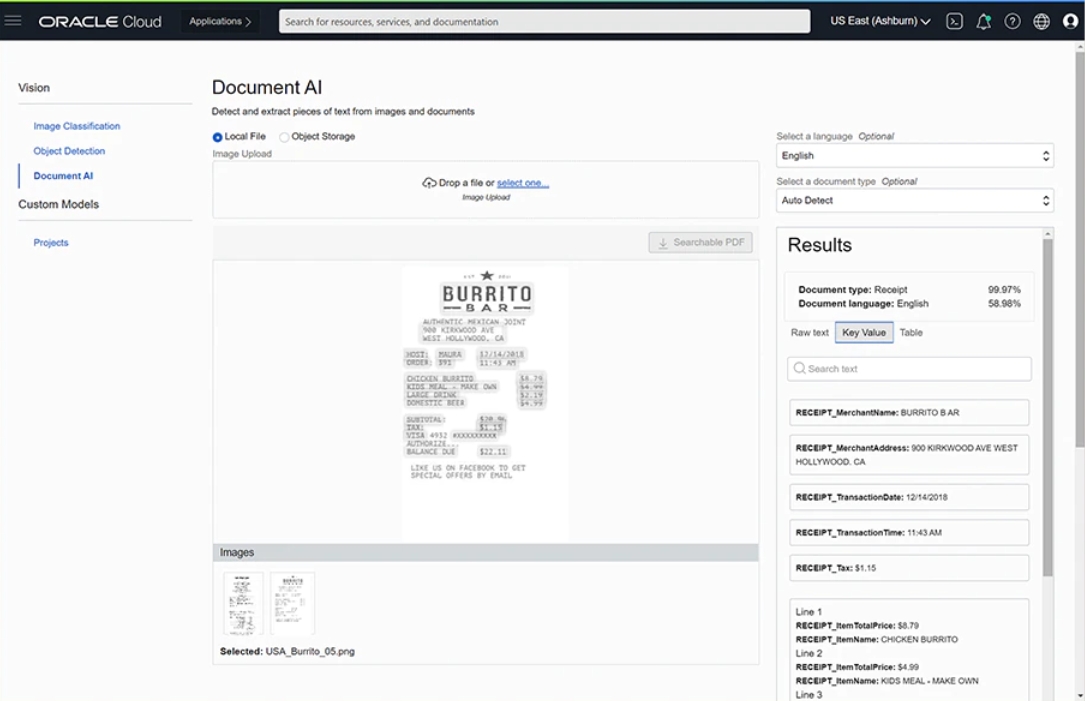Click the RECEIPT_Tax result row
This screenshot has width=1085, height=701.
pyautogui.click(x=909, y=567)
